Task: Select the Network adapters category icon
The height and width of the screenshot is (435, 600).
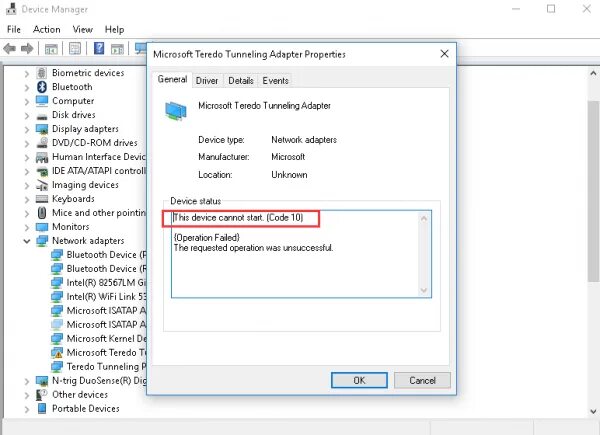Action: (x=42, y=241)
